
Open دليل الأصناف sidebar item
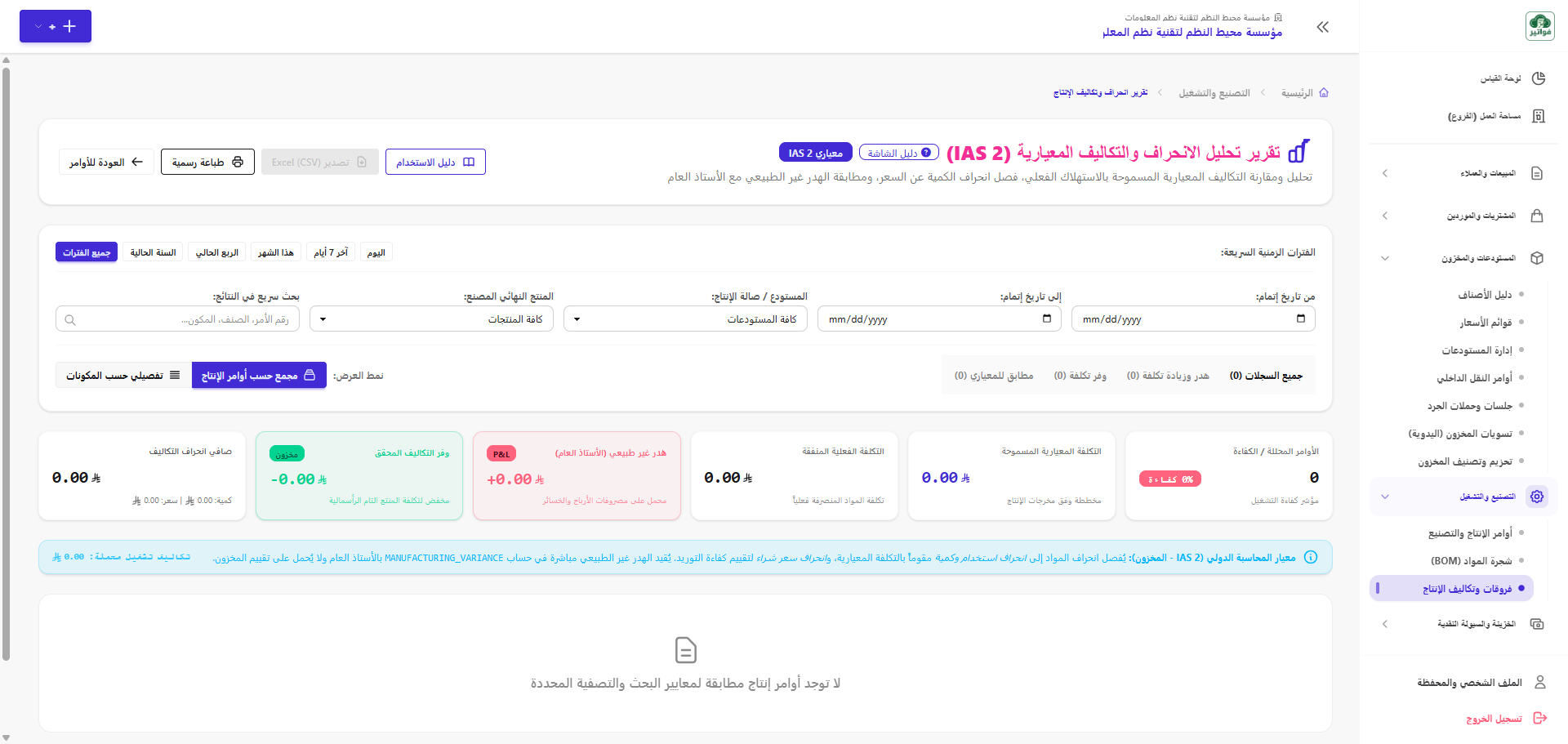1485,295
